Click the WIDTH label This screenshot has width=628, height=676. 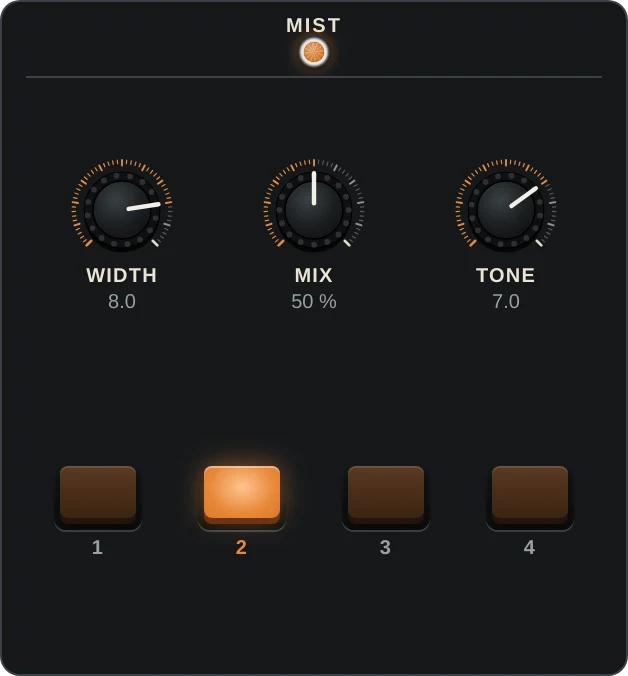point(122,275)
